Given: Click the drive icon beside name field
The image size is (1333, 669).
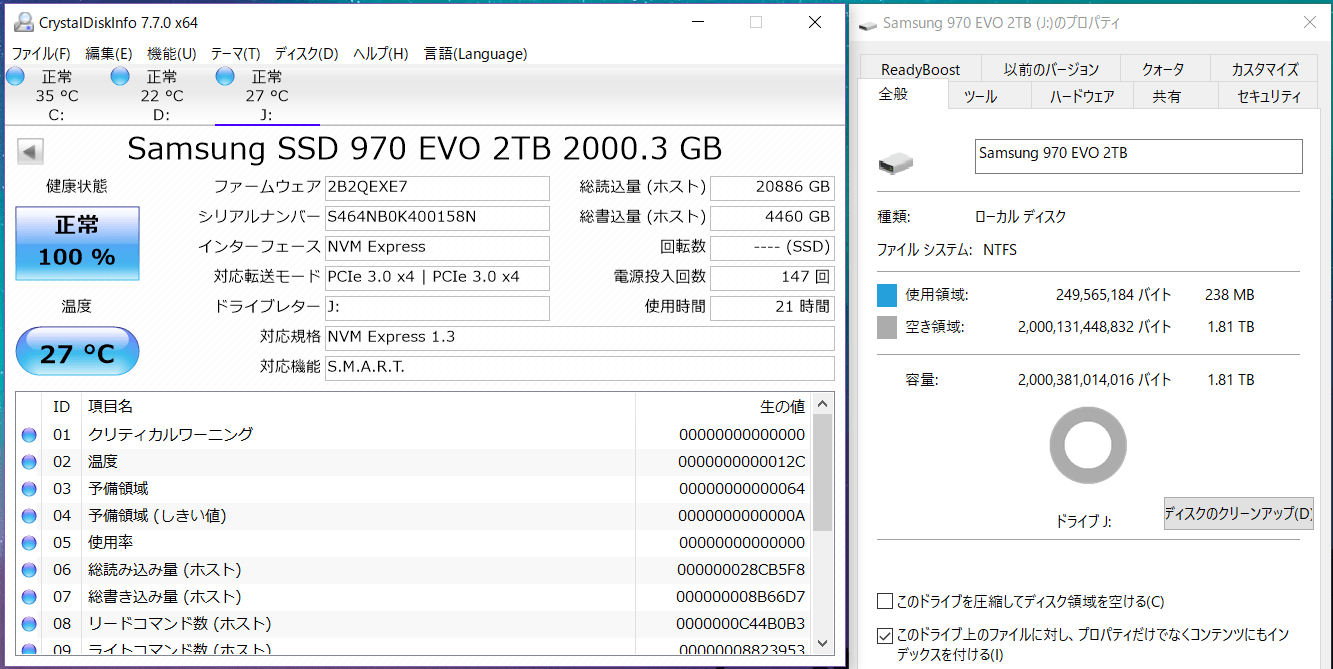Looking at the screenshot, I should coord(895,163).
